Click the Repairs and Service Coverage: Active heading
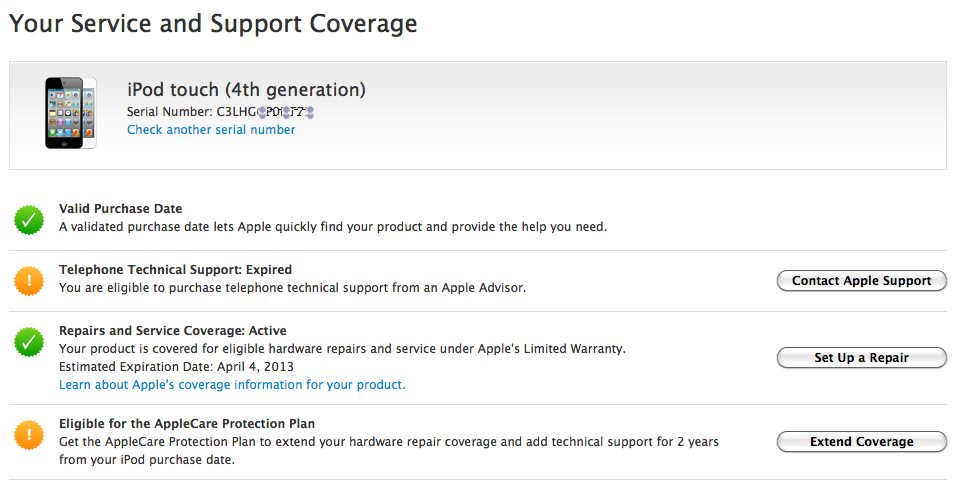This screenshot has height=492, width=957. tap(173, 331)
